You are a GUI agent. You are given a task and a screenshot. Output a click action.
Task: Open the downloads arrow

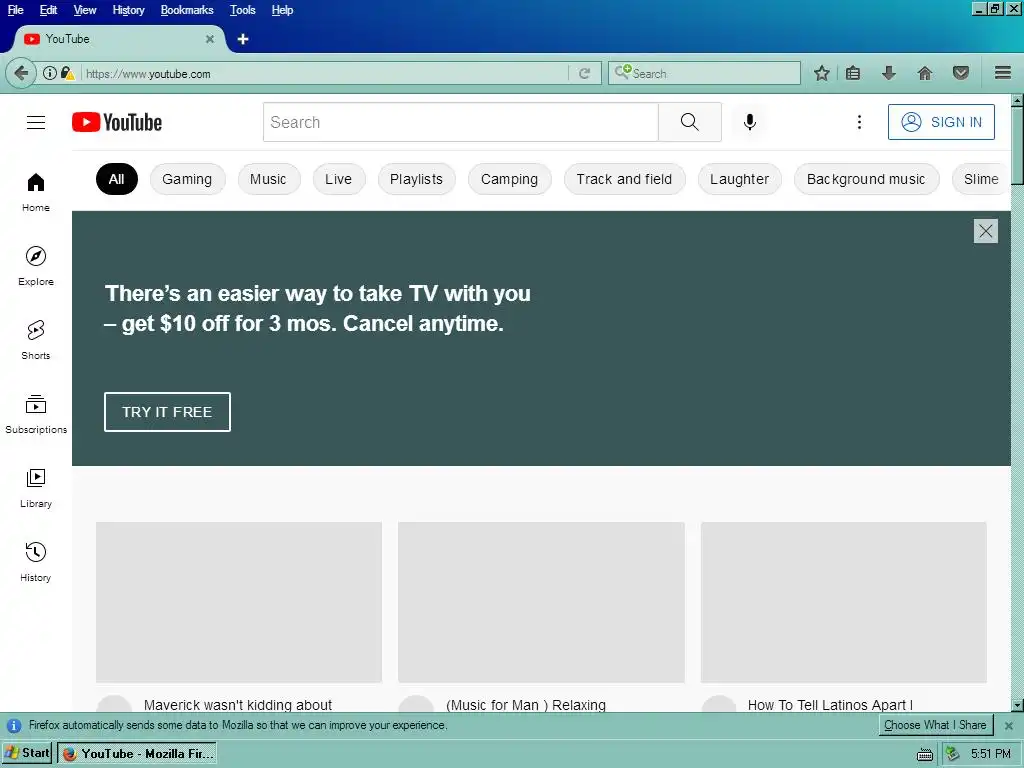pyautogui.click(x=889, y=73)
